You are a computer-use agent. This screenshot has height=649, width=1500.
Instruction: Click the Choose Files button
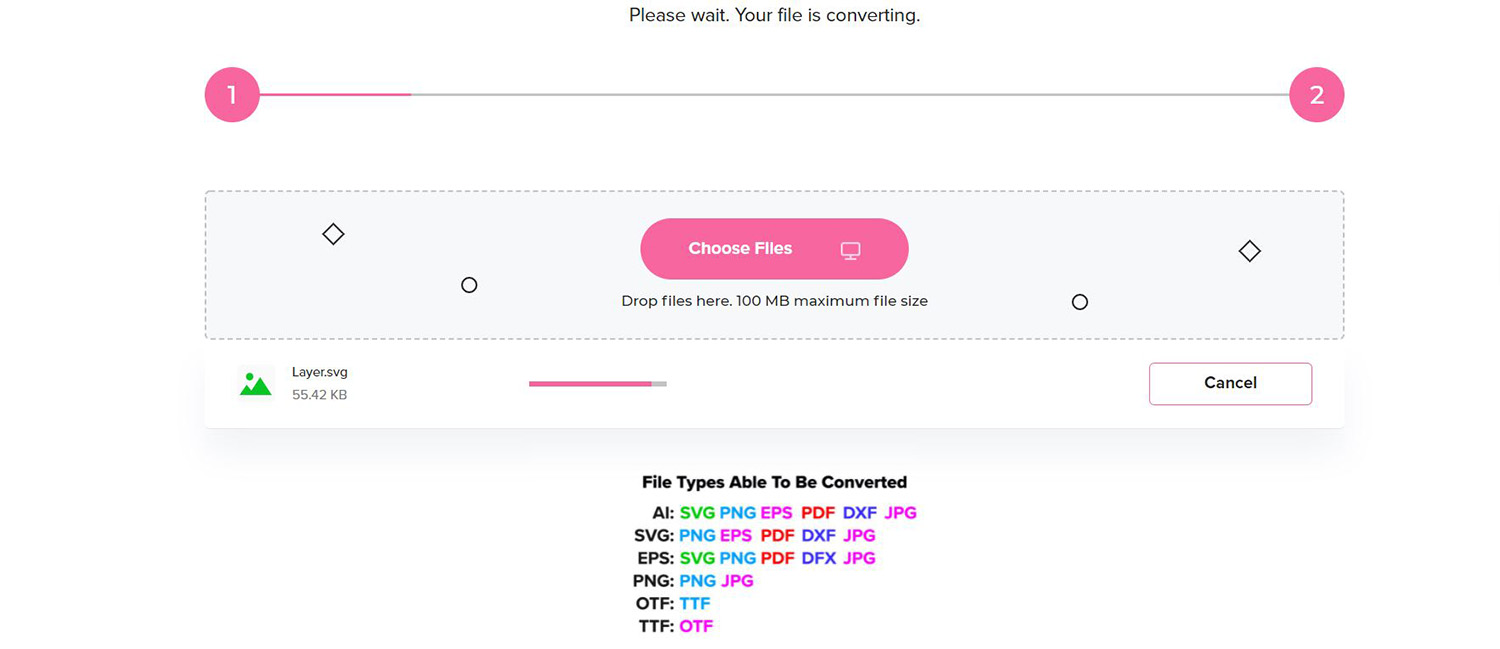[x=774, y=249]
